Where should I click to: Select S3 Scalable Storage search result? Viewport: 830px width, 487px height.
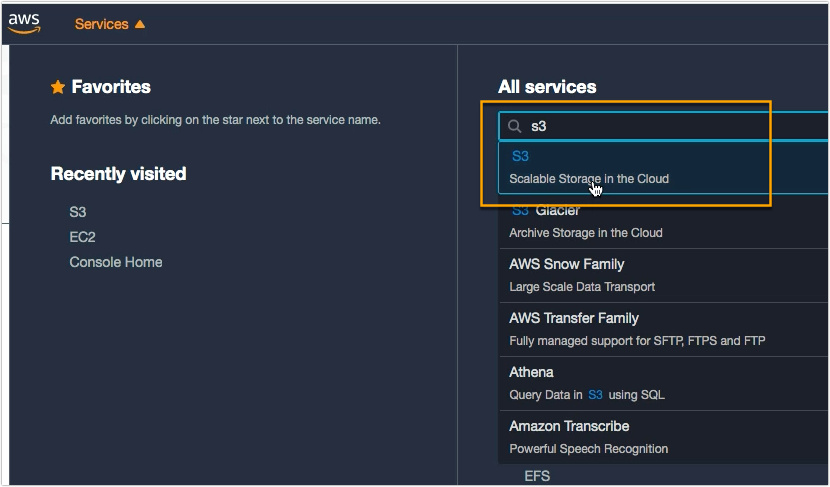[x=520, y=156]
